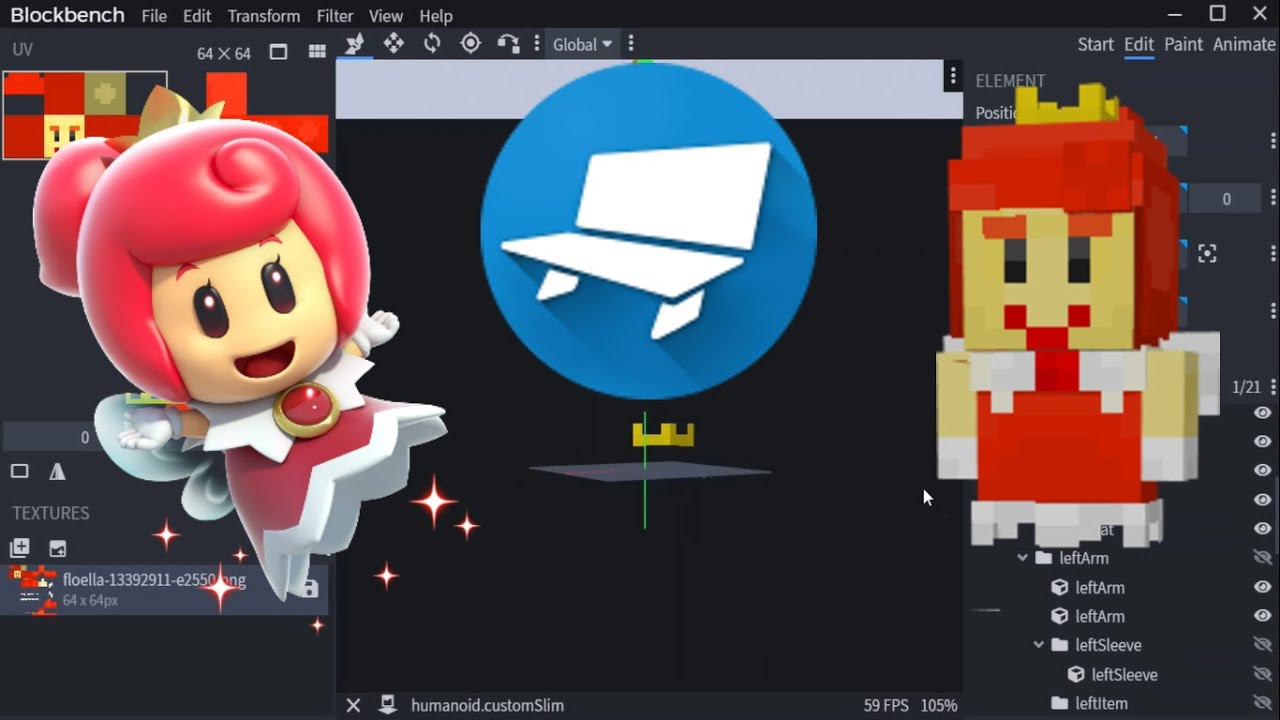The width and height of the screenshot is (1280, 720).
Task: Open the outliner options menu beside 1/21
Action: point(1273,387)
